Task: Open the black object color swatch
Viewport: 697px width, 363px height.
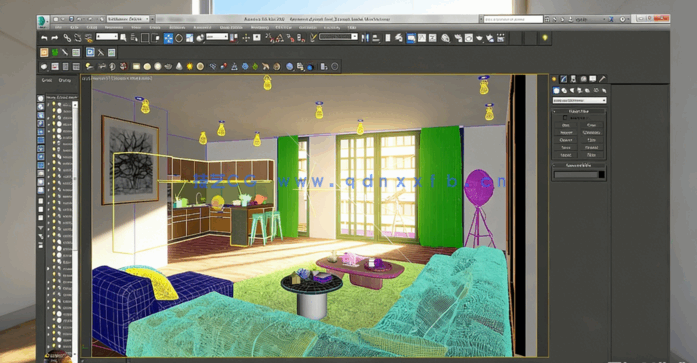Action: tap(601, 175)
